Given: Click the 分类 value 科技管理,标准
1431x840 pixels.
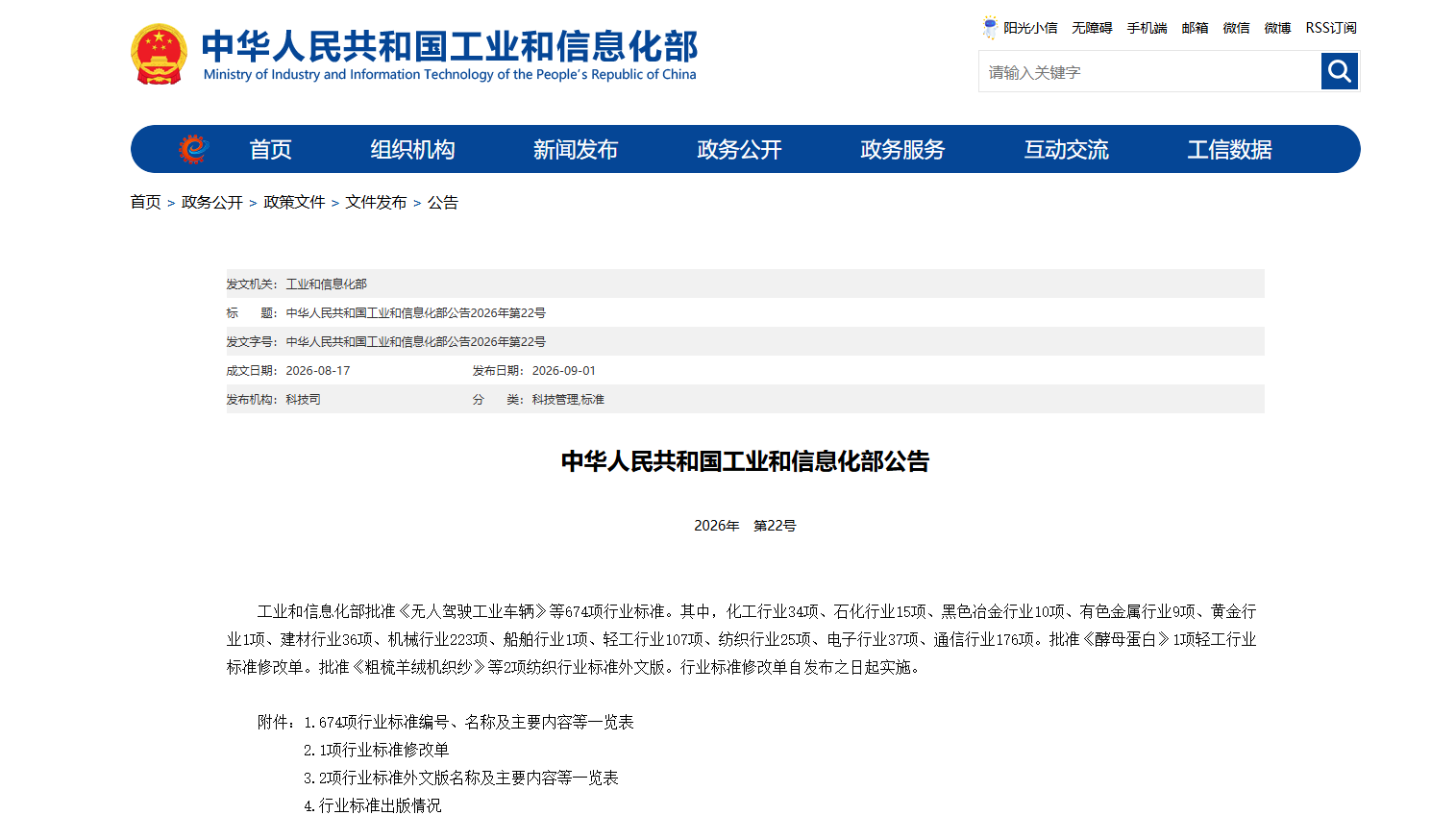Looking at the screenshot, I should tap(568, 399).
